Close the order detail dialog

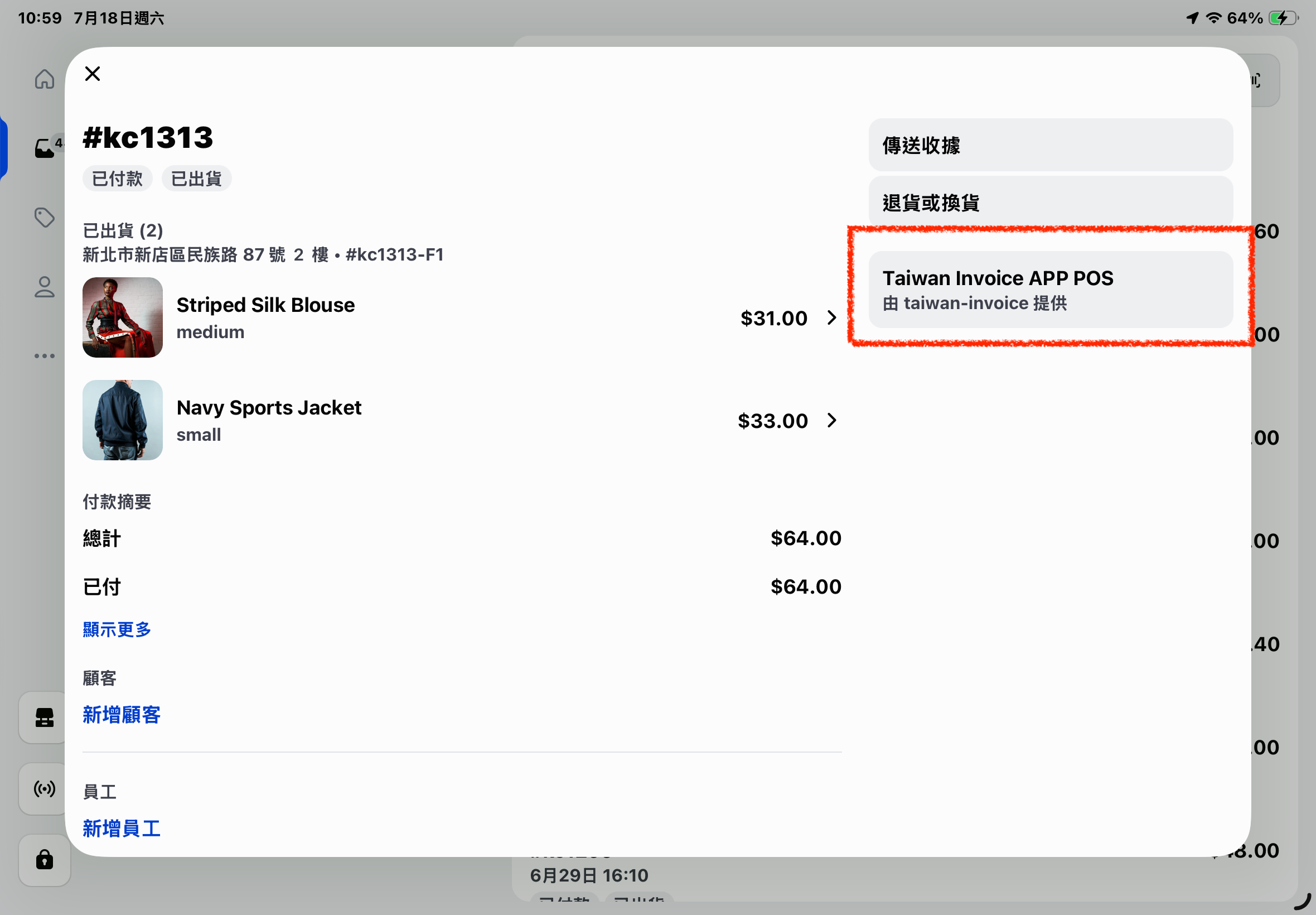(92, 74)
